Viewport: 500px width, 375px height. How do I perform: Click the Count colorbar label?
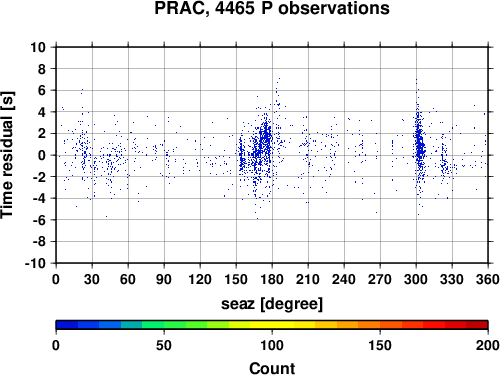[x=272, y=368]
